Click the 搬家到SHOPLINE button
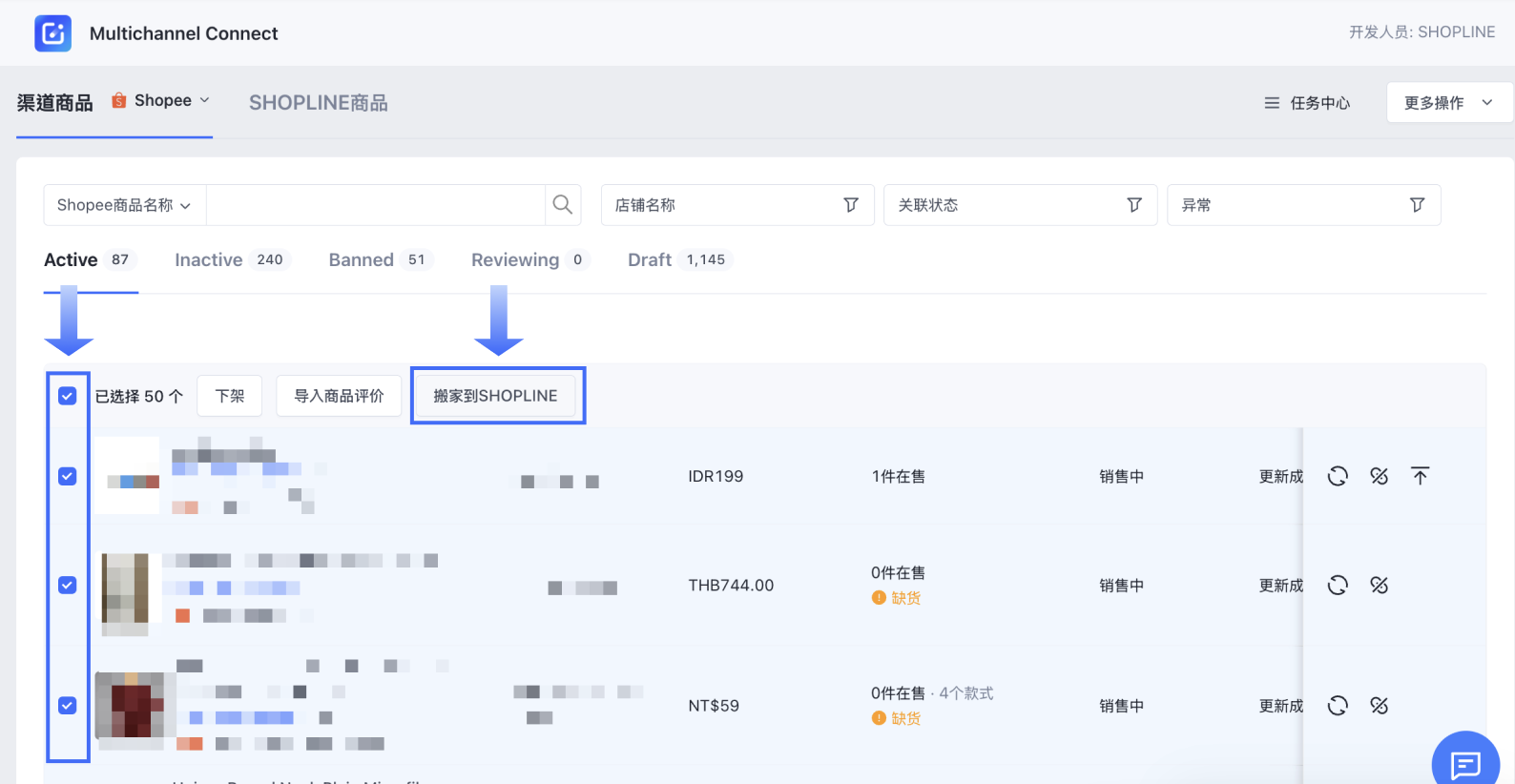The height and width of the screenshot is (784, 1515). click(496, 396)
